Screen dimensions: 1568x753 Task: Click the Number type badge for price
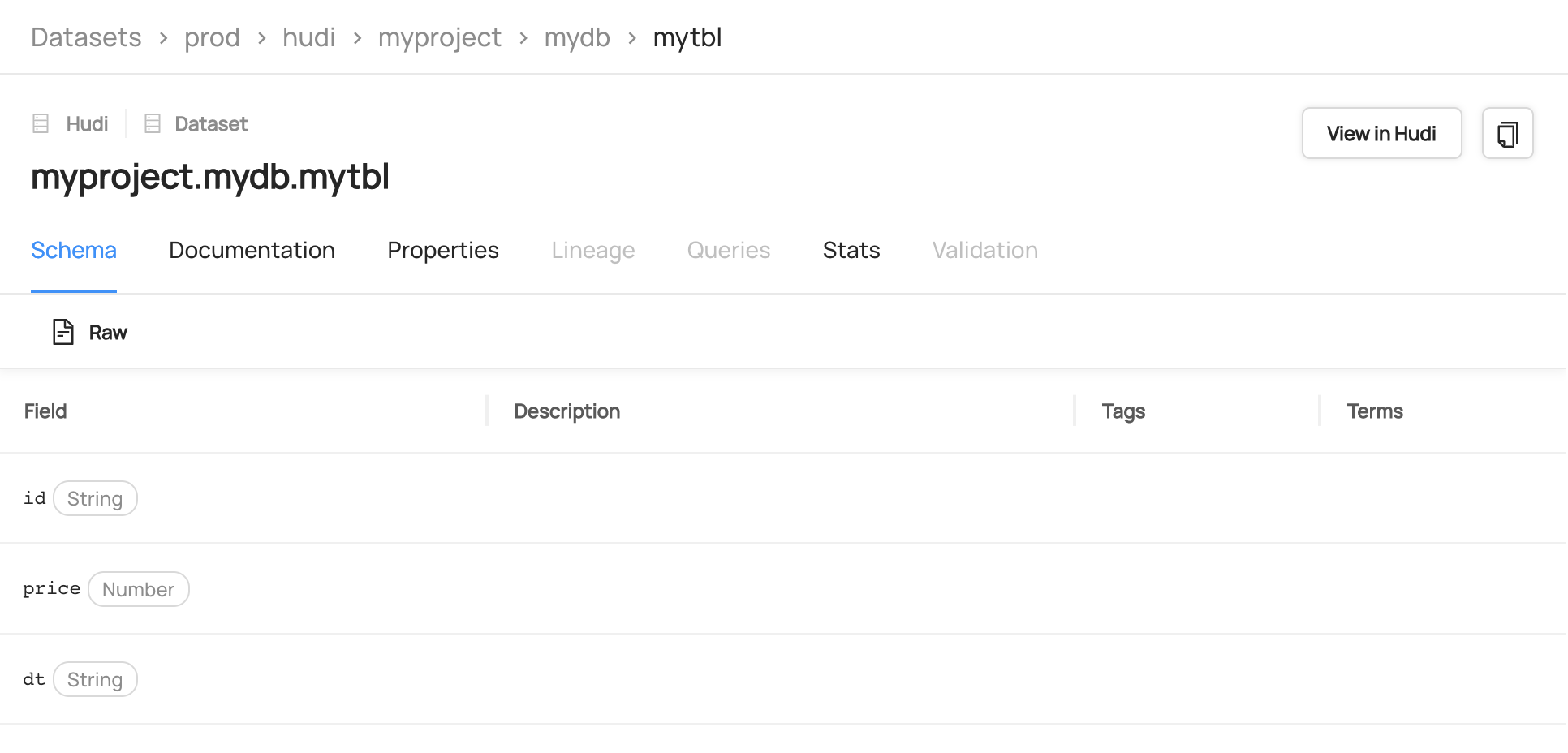click(x=138, y=590)
